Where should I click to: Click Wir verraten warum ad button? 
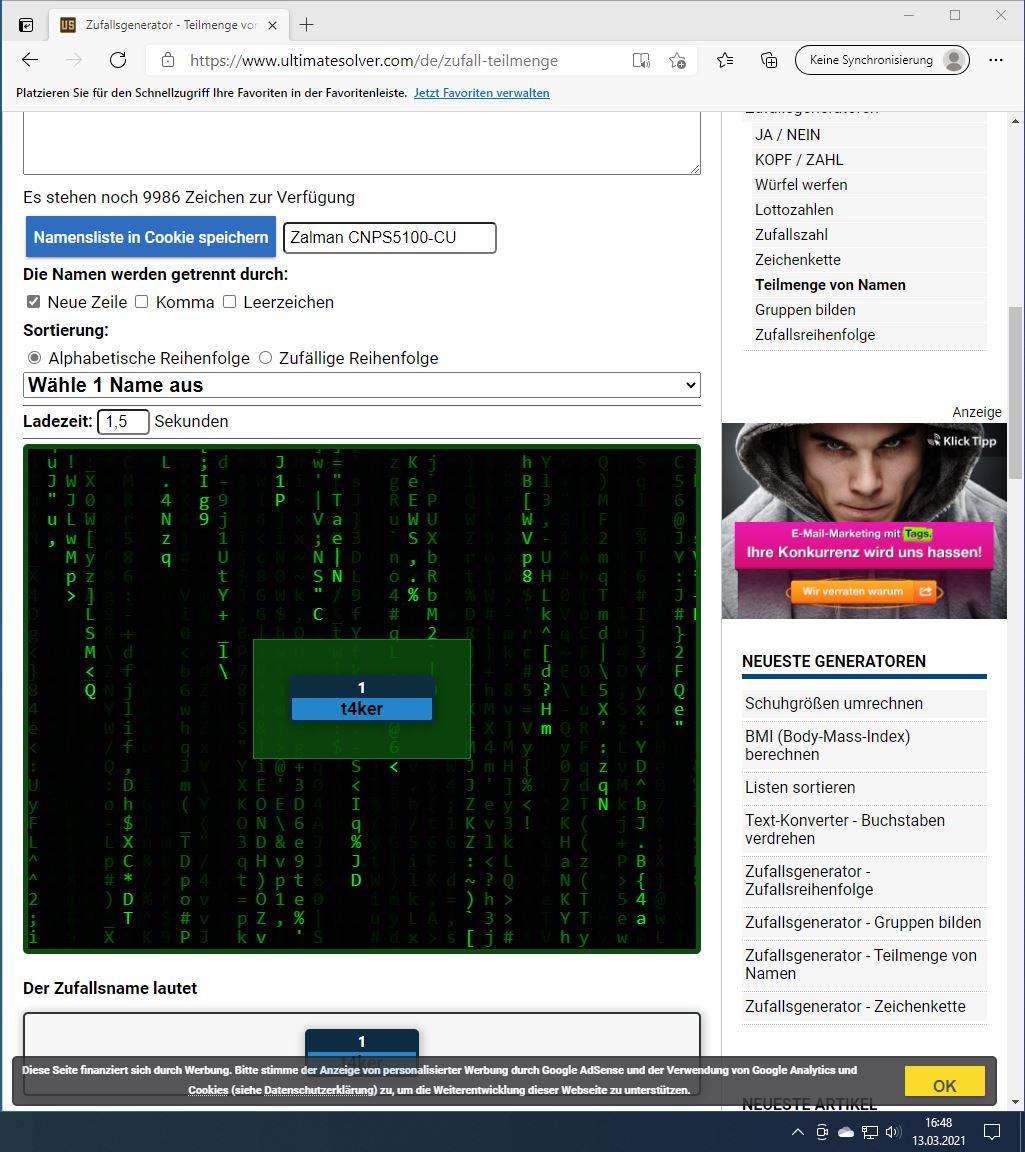coord(863,591)
